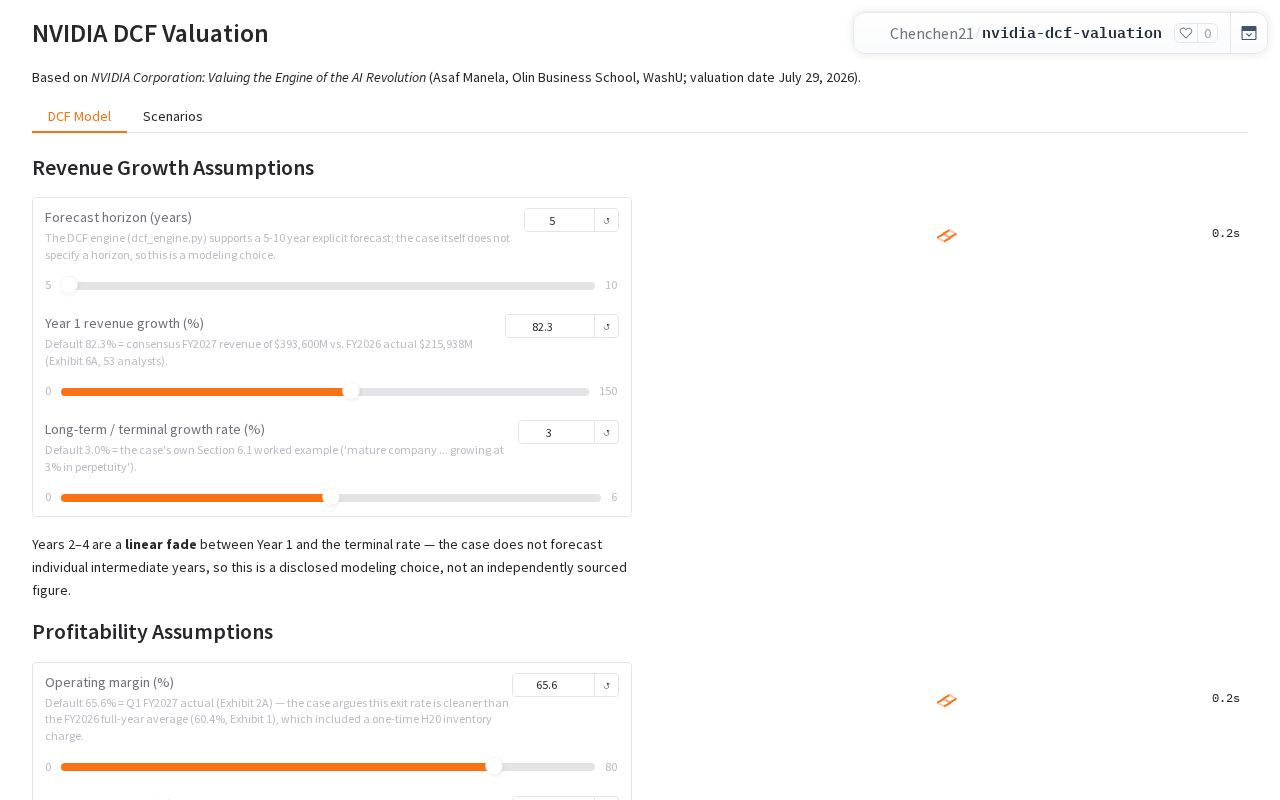Click the Forecast horizon slider handle
Viewport: 1280px width, 800px height.
(x=69, y=285)
